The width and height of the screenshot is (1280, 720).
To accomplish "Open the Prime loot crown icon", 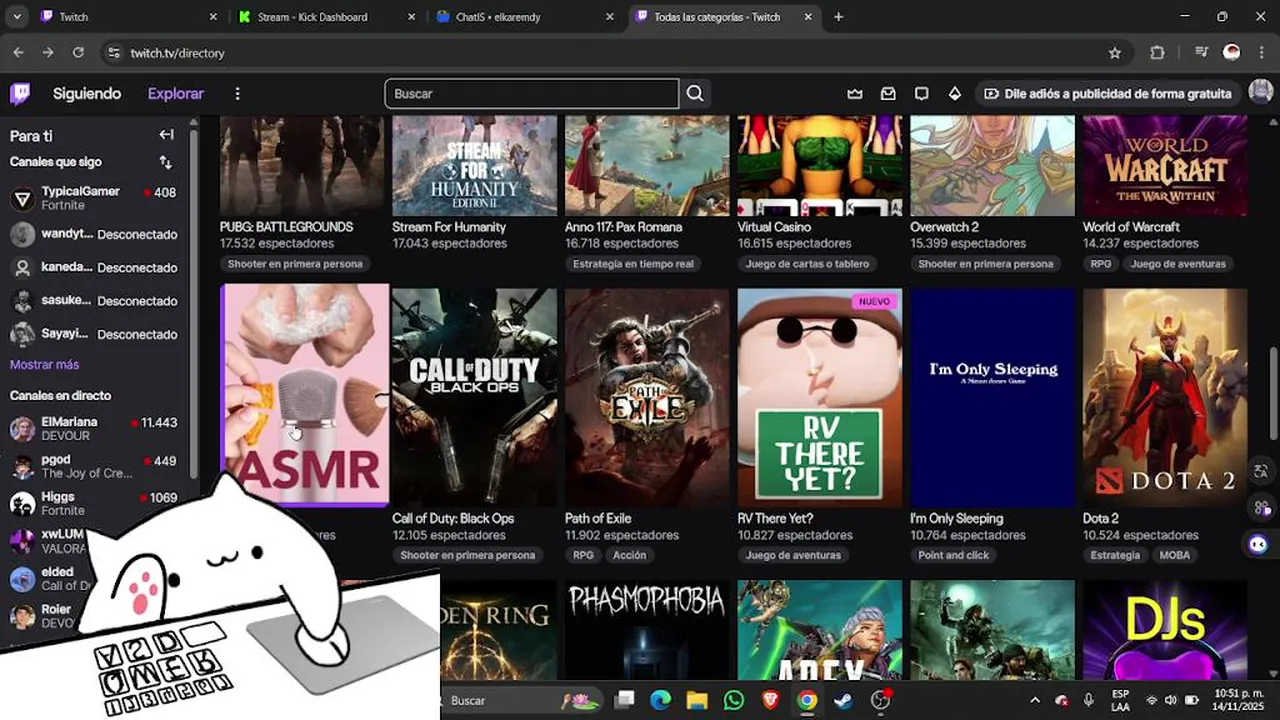I will 855,94.
